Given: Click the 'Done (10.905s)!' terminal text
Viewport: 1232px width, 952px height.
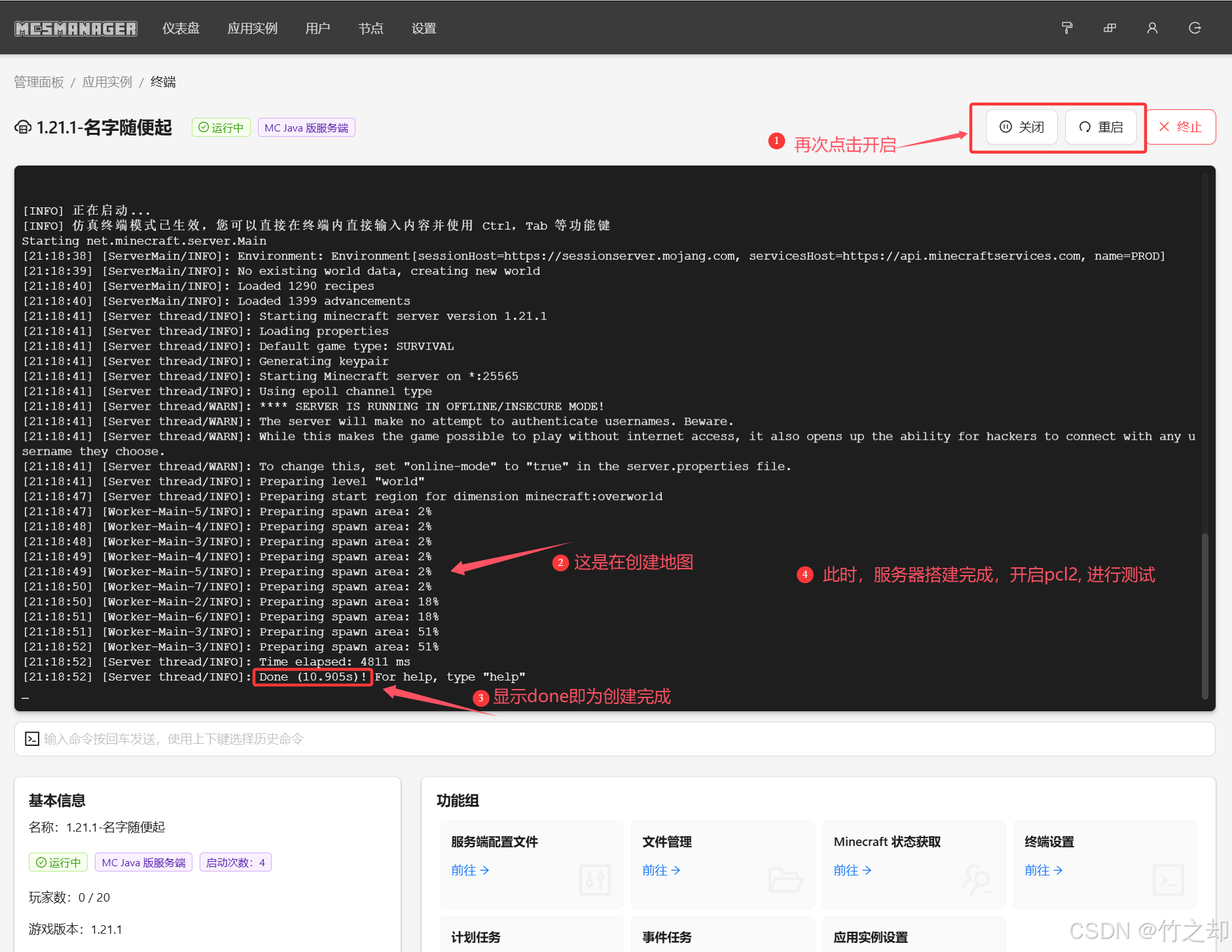Looking at the screenshot, I should click(x=313, y=677).
